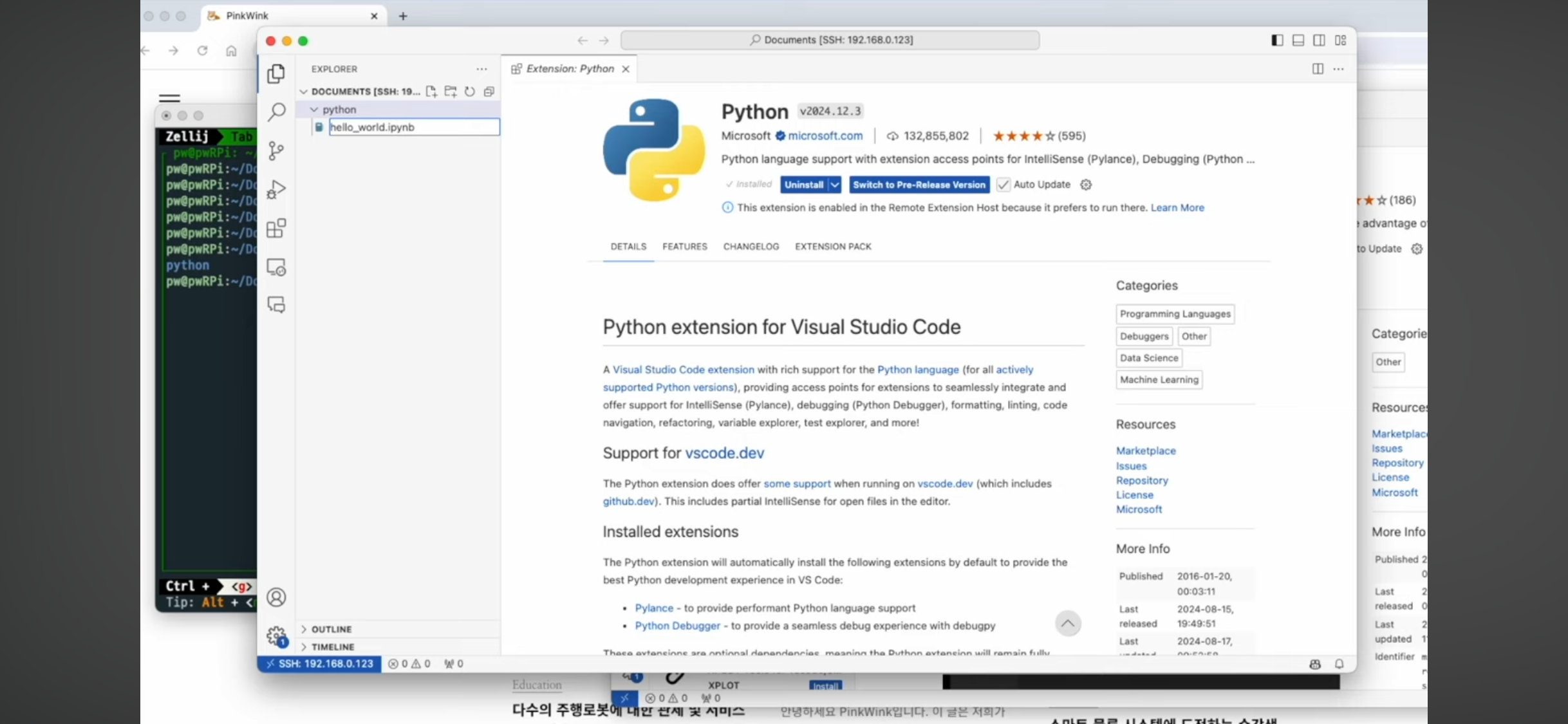
Task: Switch to the Changelog tab
Action: 751,246
